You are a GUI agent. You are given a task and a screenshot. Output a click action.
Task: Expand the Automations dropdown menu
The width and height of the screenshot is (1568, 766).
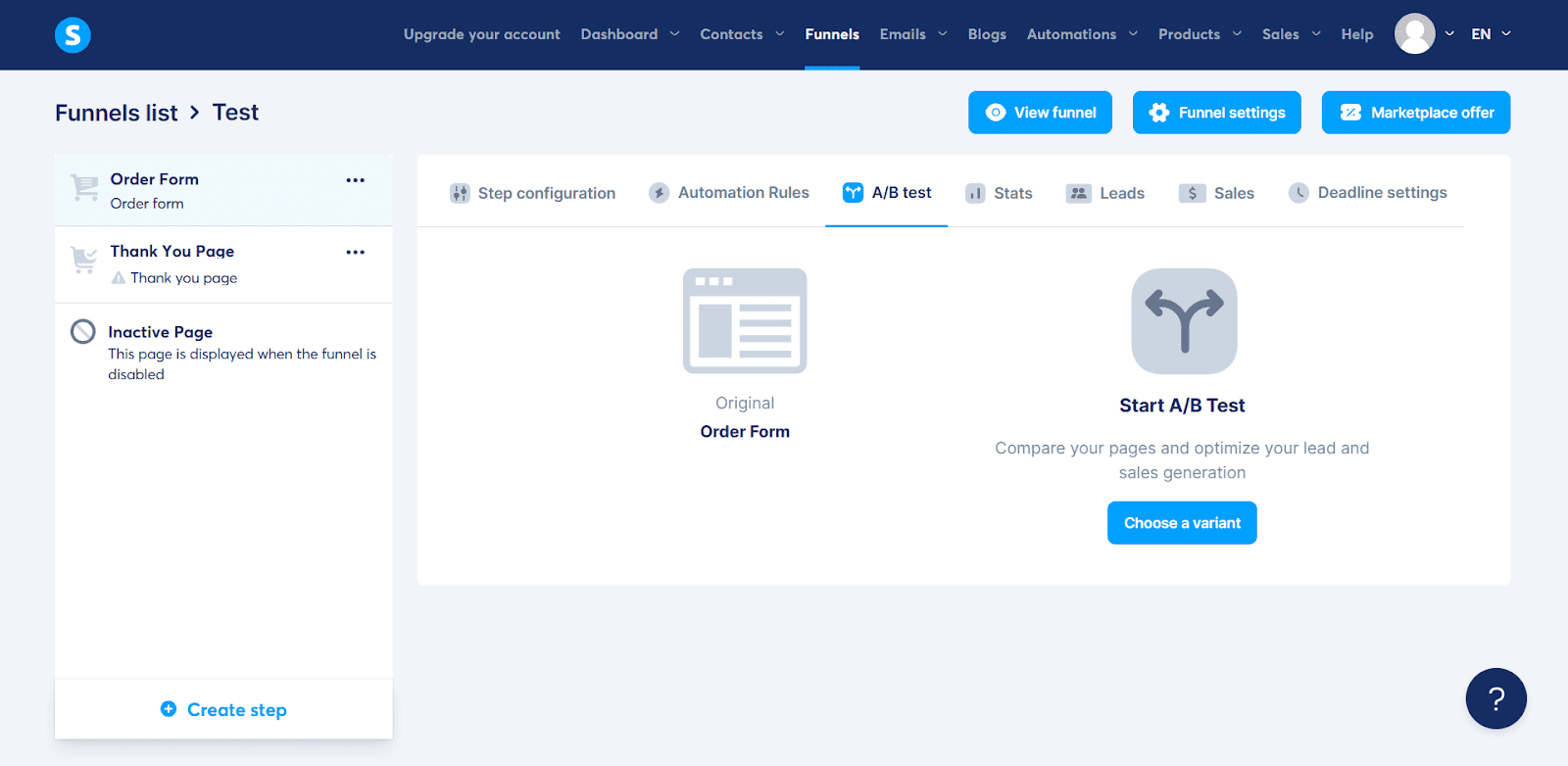point(1082,34)
